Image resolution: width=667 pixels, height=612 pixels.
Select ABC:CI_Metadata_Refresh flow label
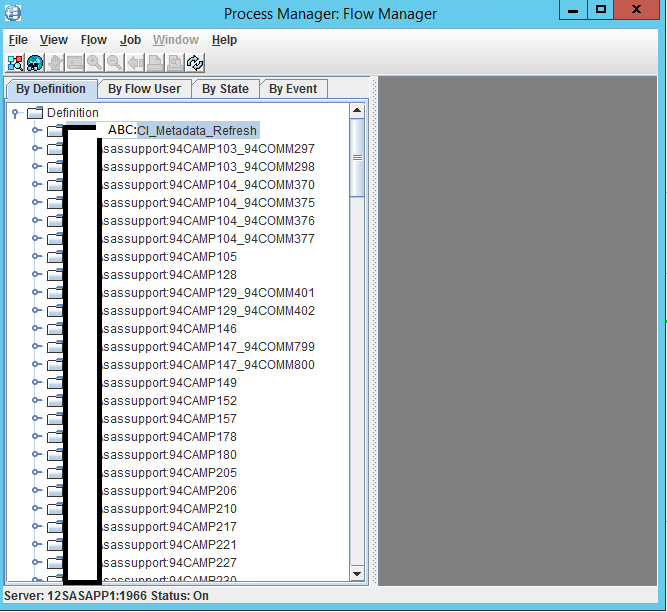point(182,131)
